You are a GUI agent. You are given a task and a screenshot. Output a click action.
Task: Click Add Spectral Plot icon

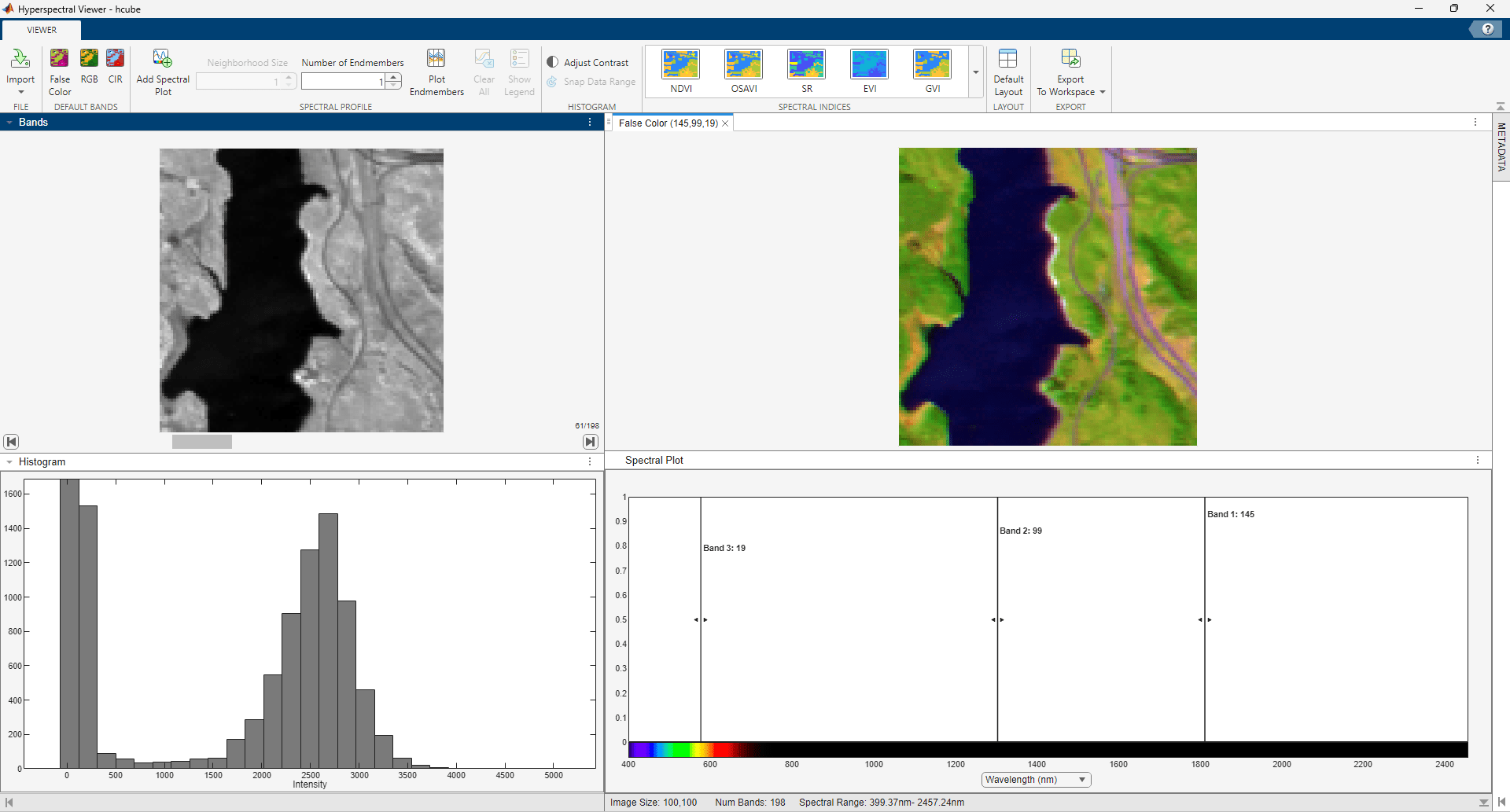(163, 60)
